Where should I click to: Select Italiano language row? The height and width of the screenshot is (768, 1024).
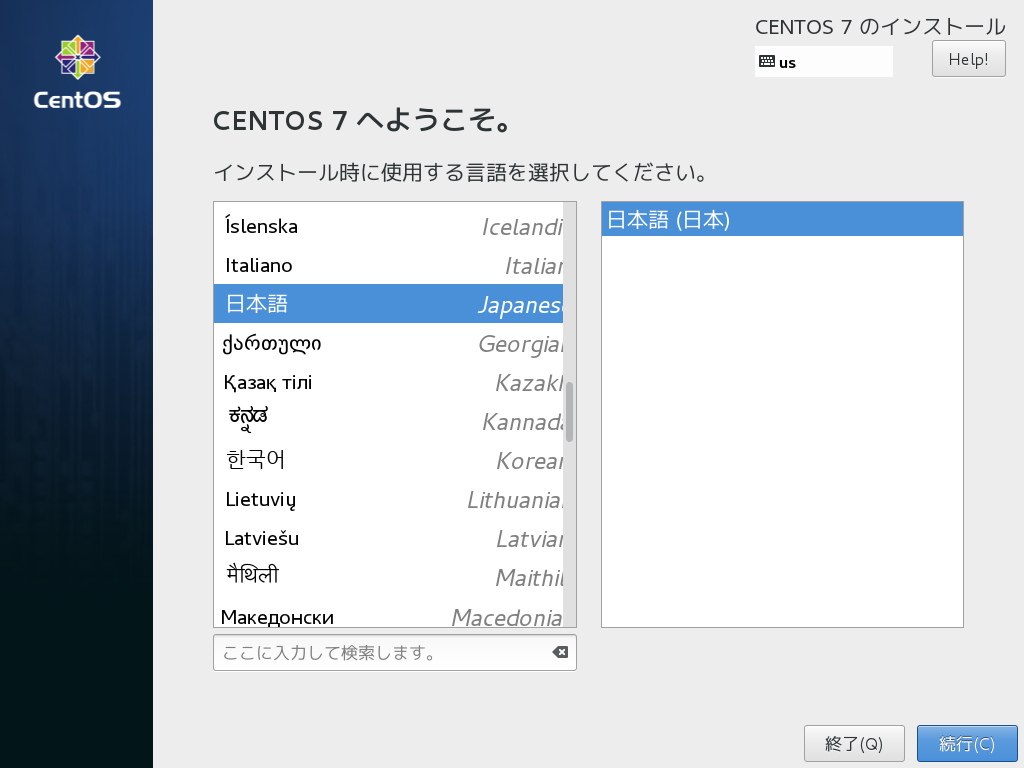388,265
